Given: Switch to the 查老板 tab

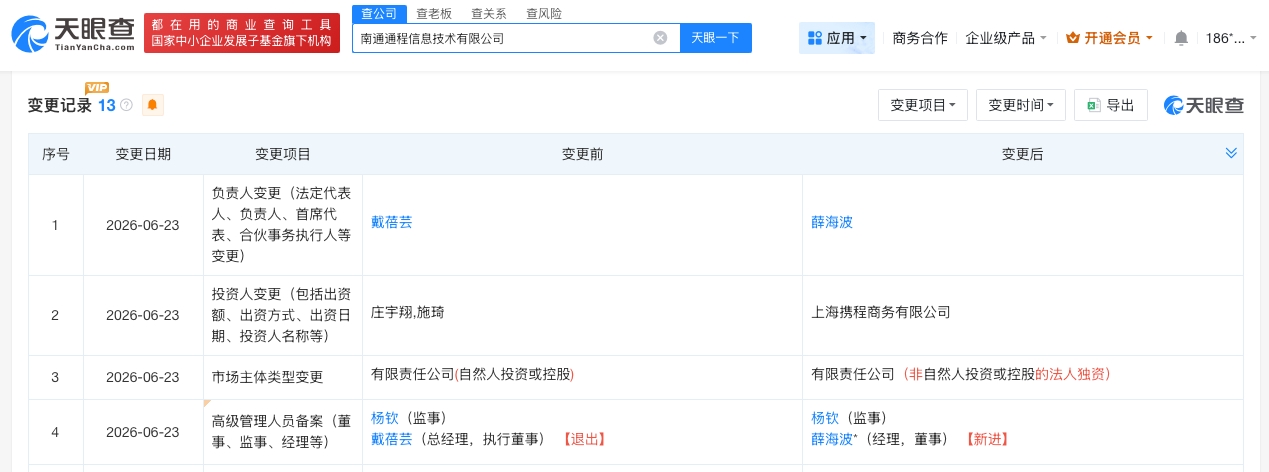Looking at the screenshot, I should [x=434, y=13].
